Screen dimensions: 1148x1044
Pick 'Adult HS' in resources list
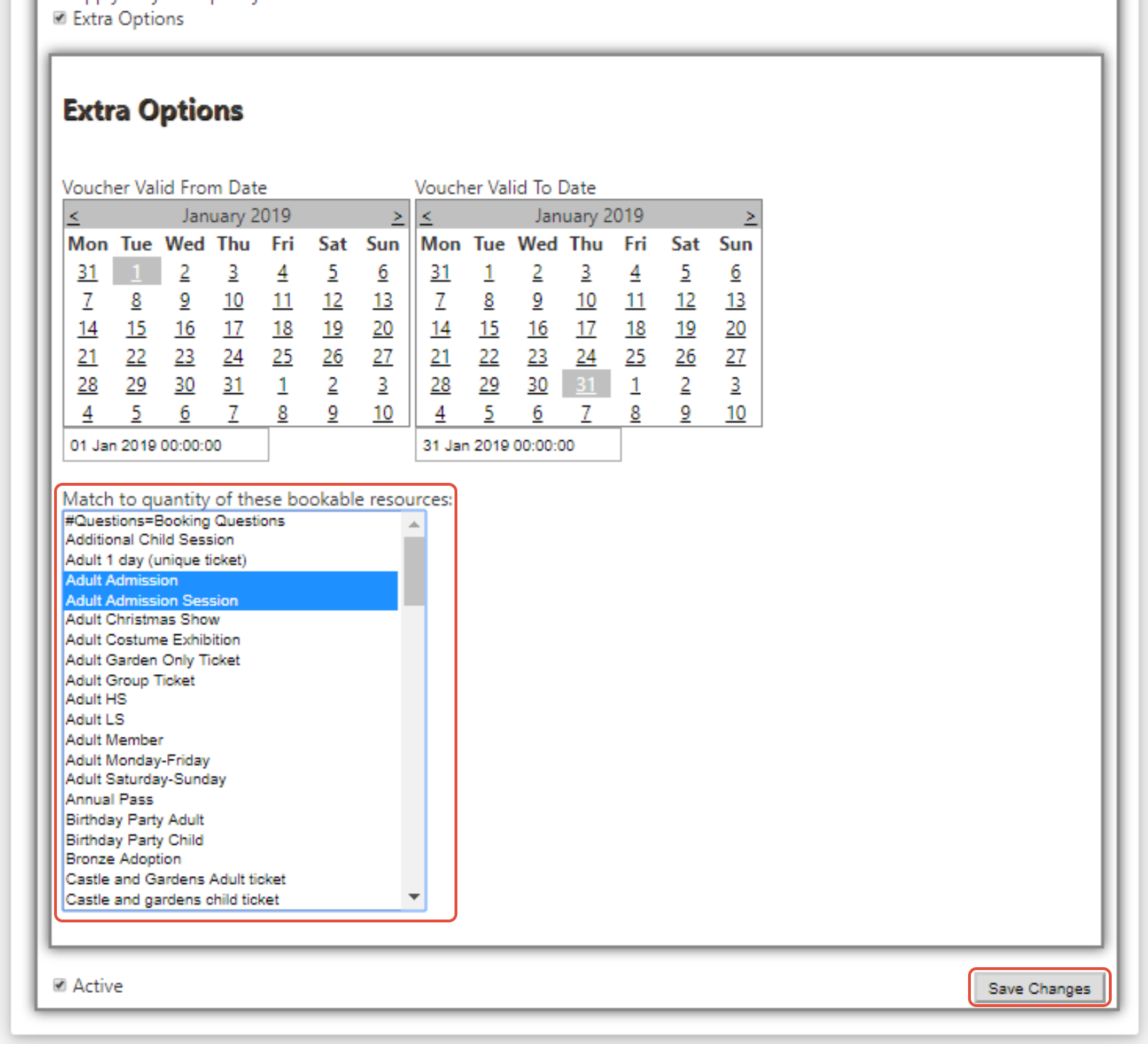[x=230, y=700]
